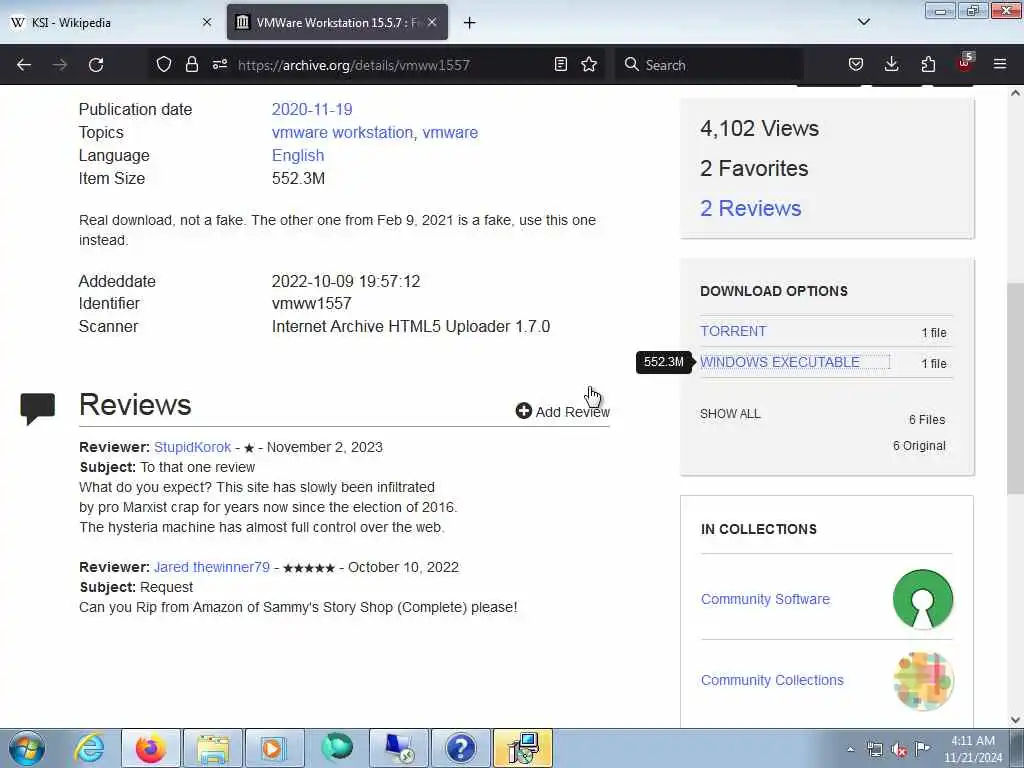Close the KSI - Wikipedia tab

tap(207, 22)
